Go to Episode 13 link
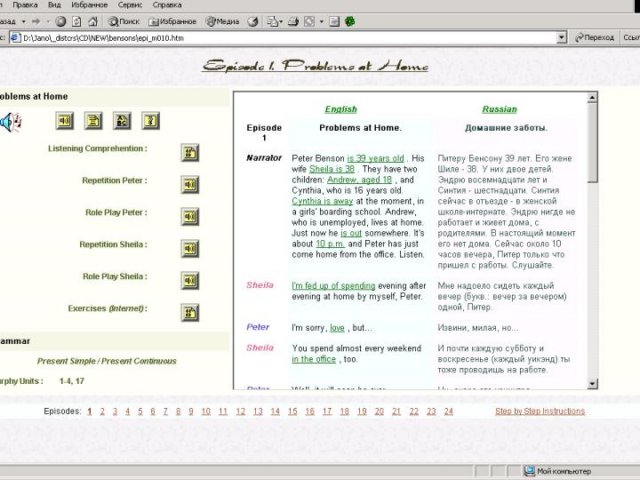Viewport: 640px width, 480px height. 258,411
